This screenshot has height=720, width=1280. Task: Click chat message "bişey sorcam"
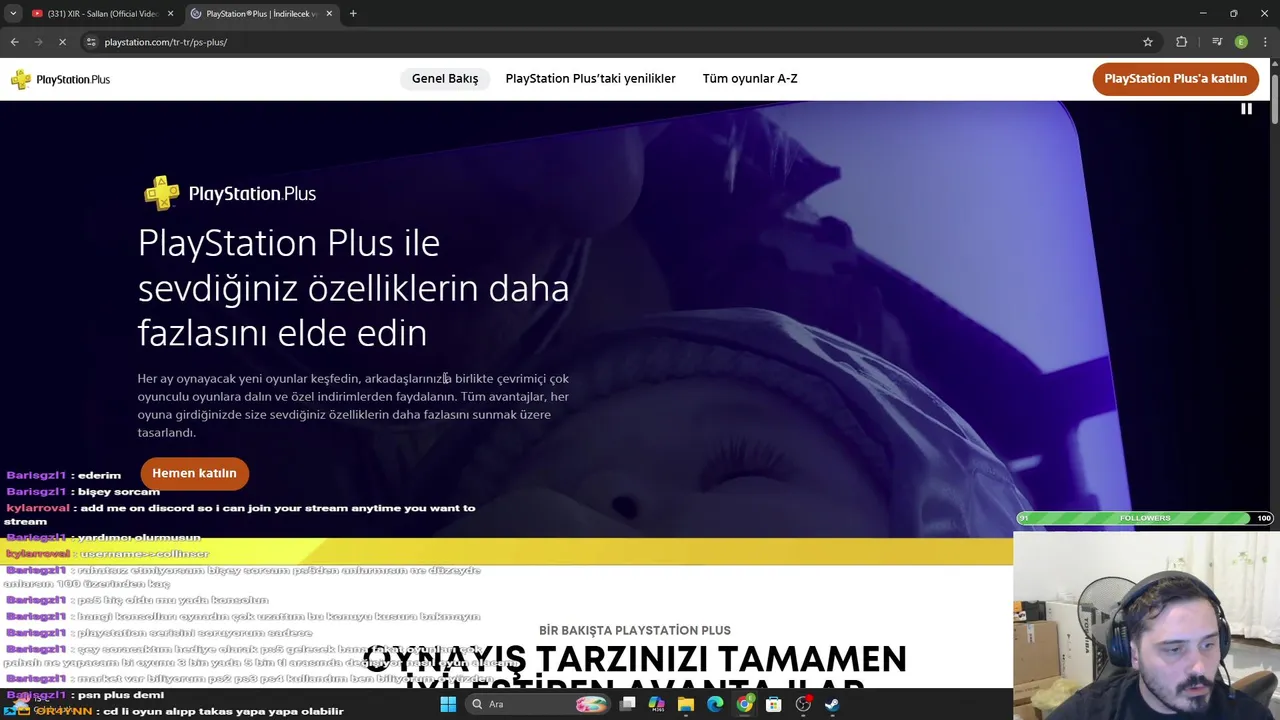click(119, 491)
